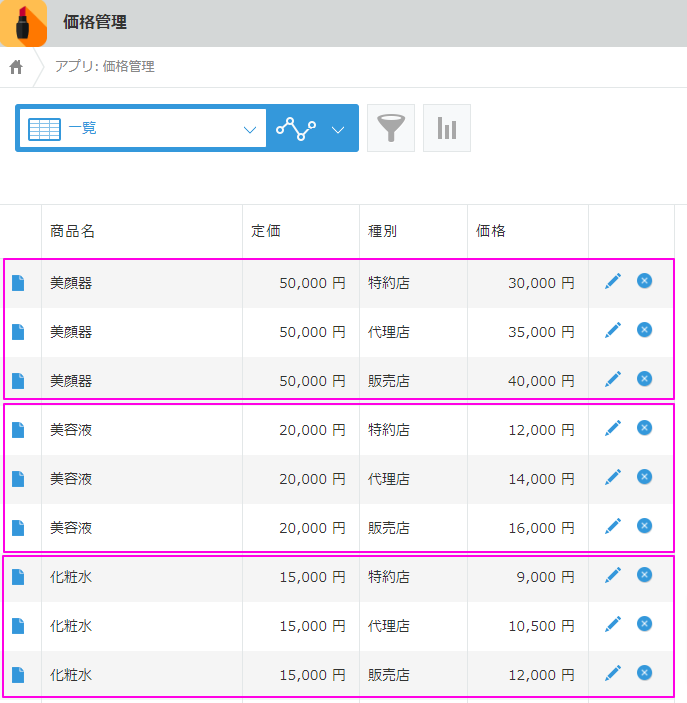Edit the 化粧水 9,000 円 record with pencil

coord(613,575)
